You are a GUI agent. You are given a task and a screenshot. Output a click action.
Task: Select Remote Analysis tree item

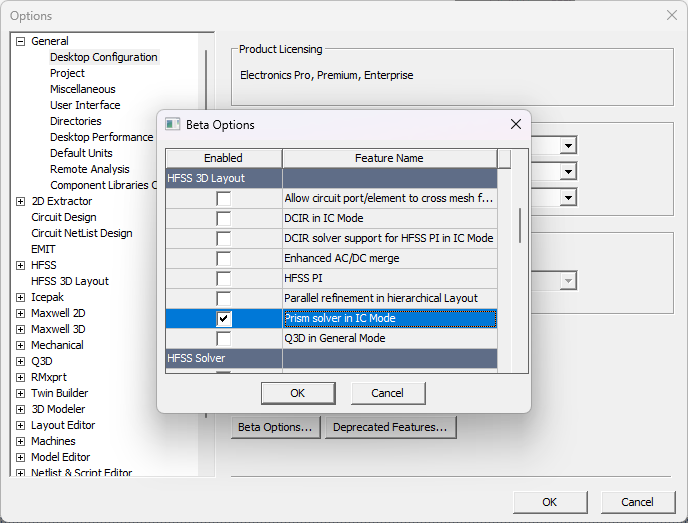coord(90,169)
